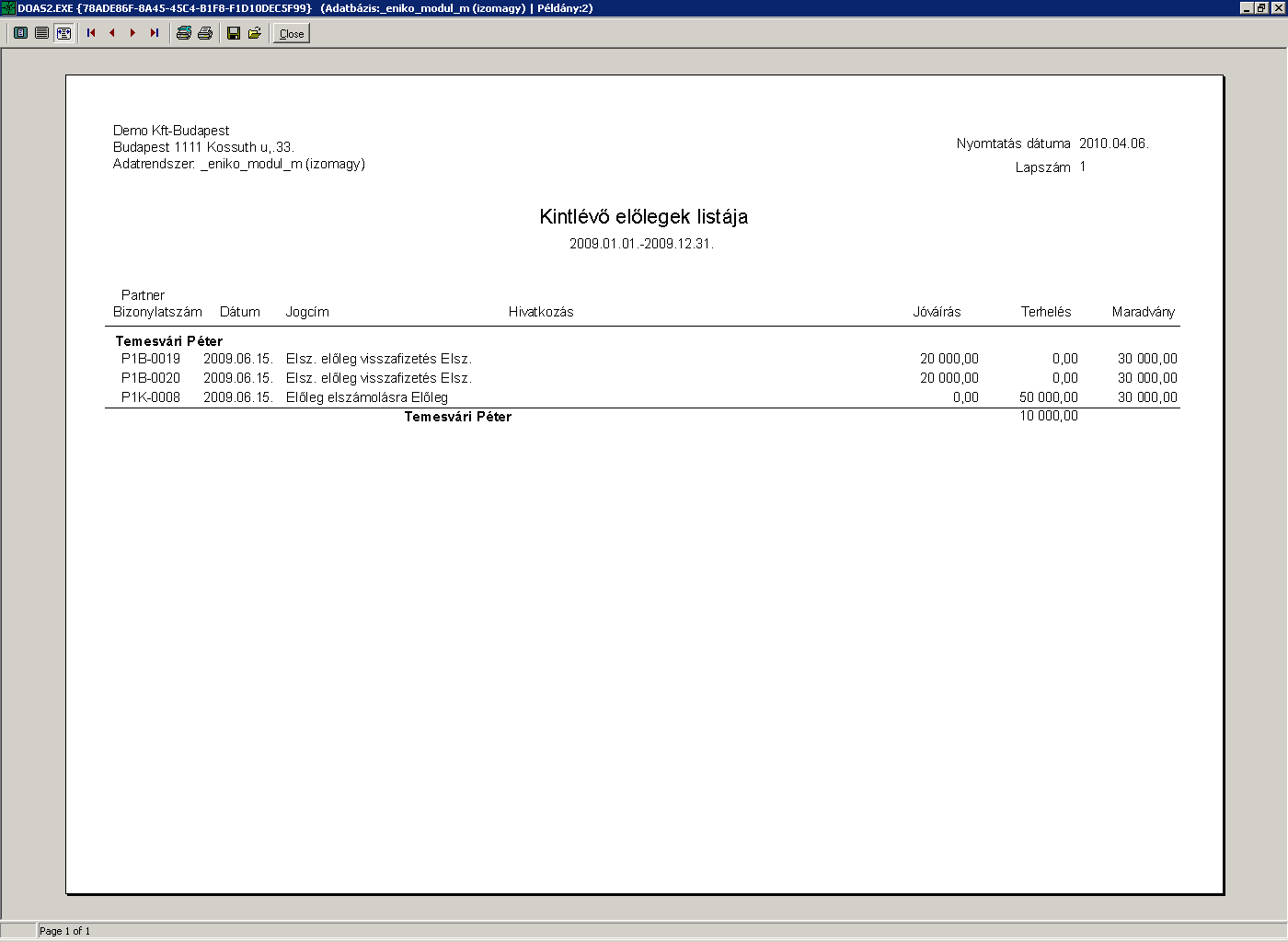Switch to whole page zoom view
Viewport: 1288px width, 942px height.
click(20, 33)
